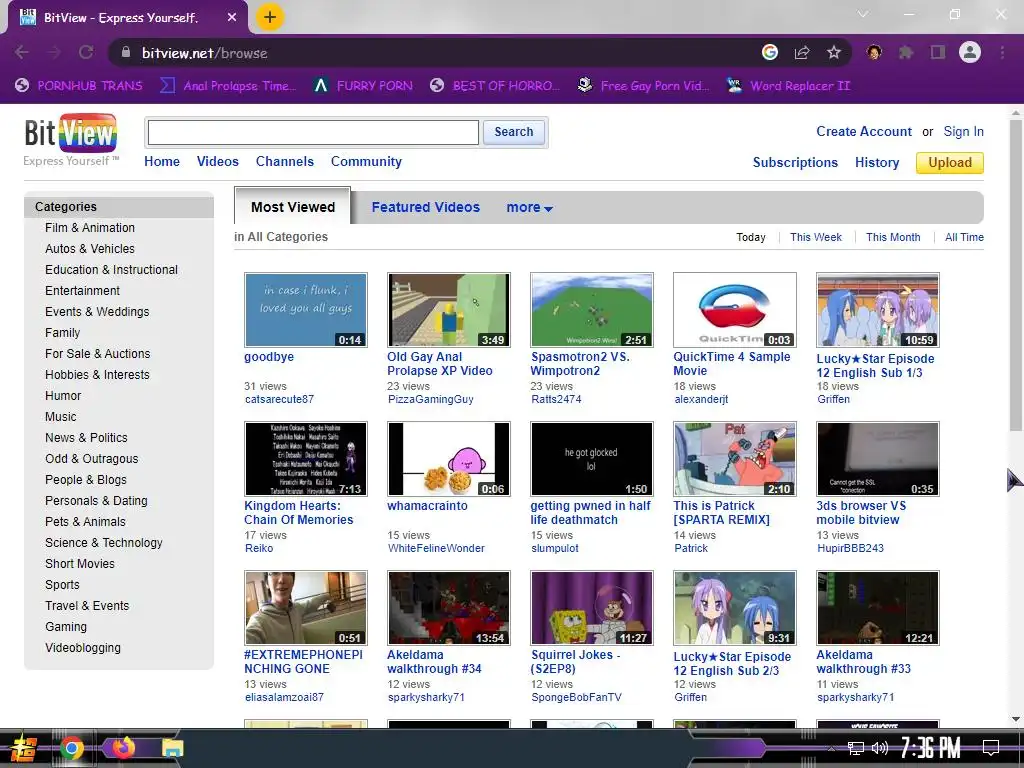Open the Community menu item
Image resolution: width=1024 pixels, height=768 pixels.
click(366, 161)
